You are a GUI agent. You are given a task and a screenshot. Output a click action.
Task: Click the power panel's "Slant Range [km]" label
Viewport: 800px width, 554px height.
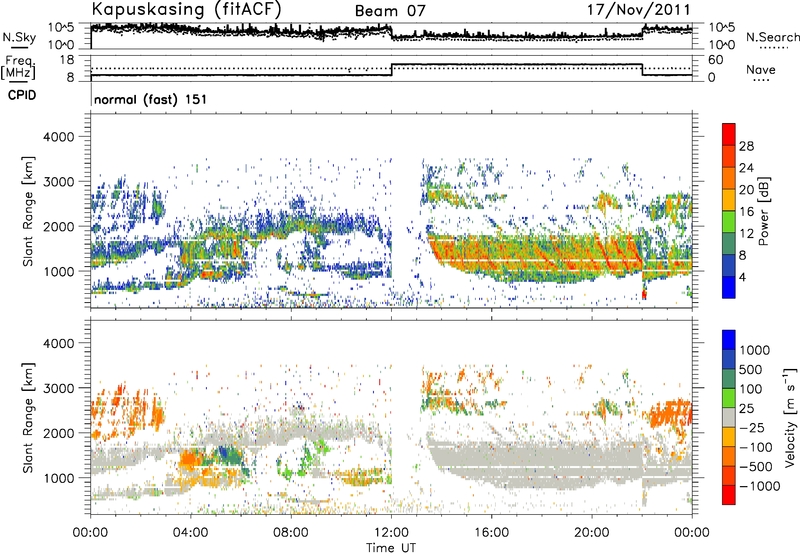tap(28, 211)
